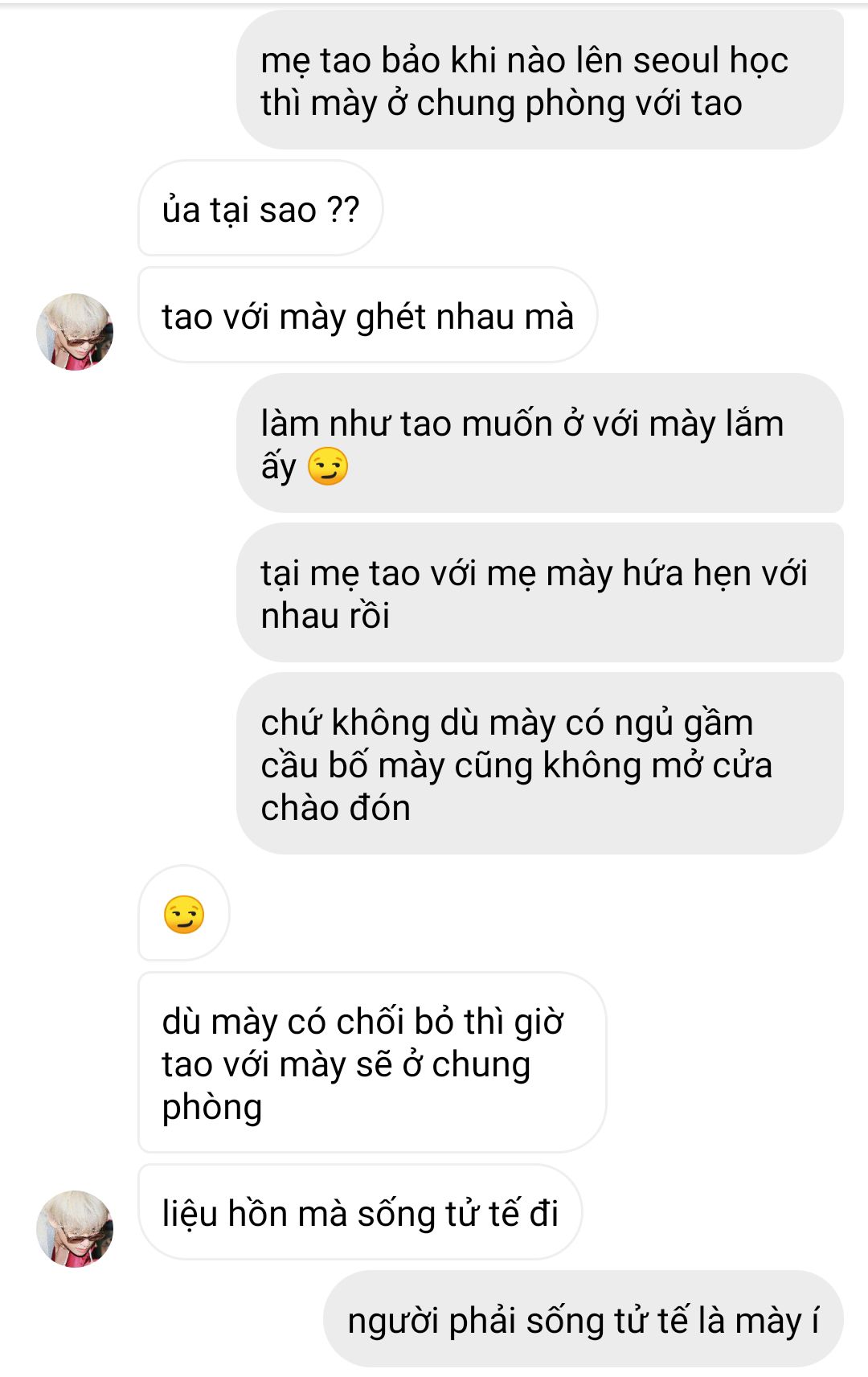Screen dimensions: 868x1377
Task: Tap the word 'phòng' in the received message
Action: pyautogui.click(x=212, y=1108)
